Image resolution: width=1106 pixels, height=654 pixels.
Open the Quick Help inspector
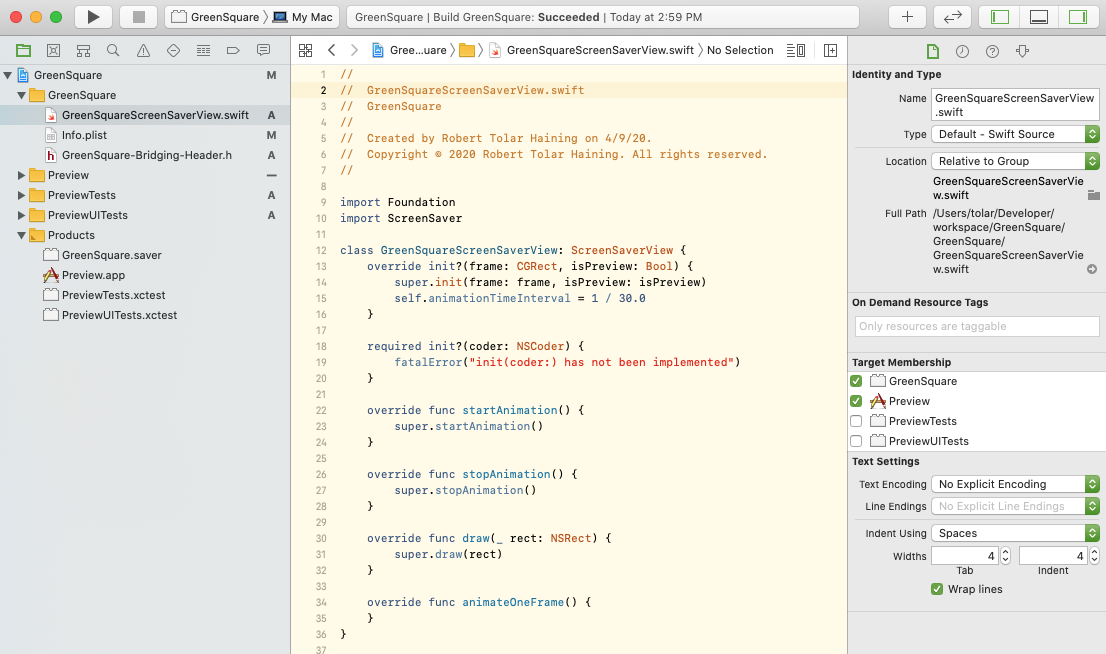coord(992,51)
